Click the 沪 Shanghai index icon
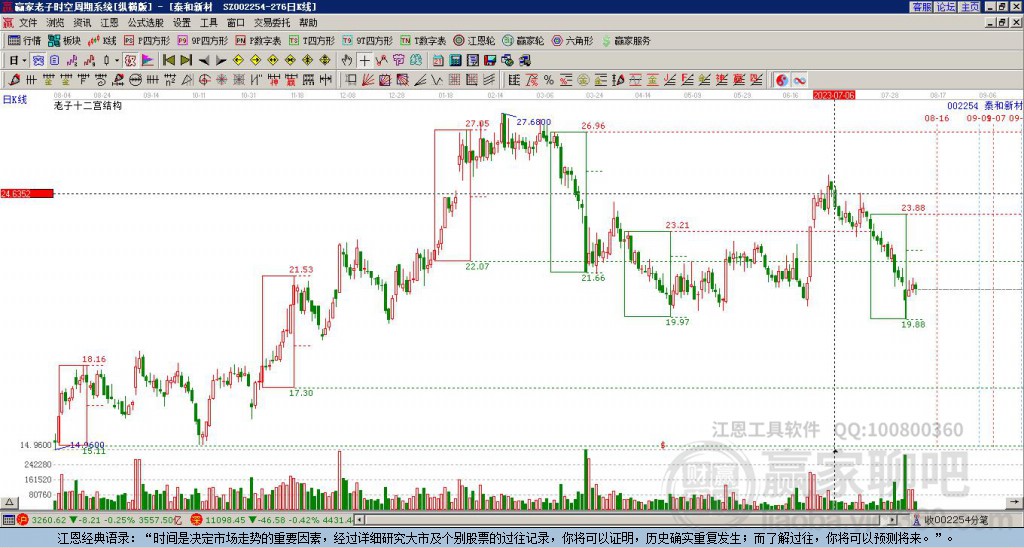 coord(23,520)
